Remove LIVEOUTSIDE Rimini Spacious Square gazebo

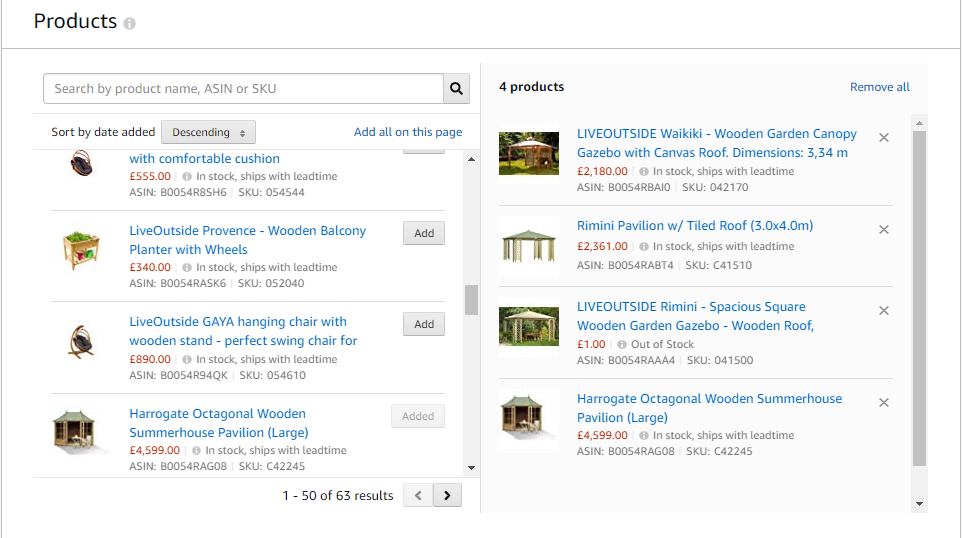[883, 310]
